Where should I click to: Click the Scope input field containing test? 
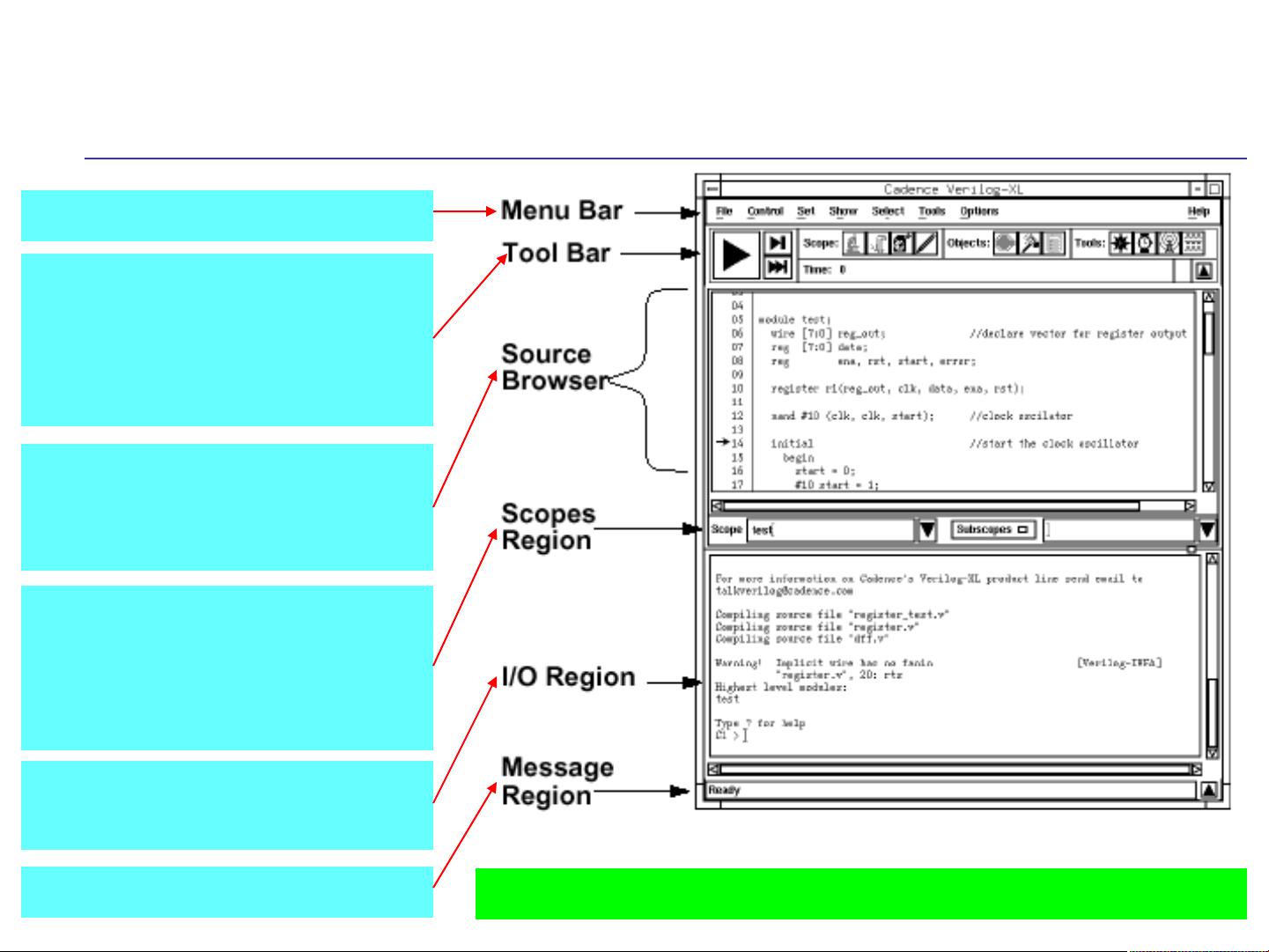[x=831, y=530]
